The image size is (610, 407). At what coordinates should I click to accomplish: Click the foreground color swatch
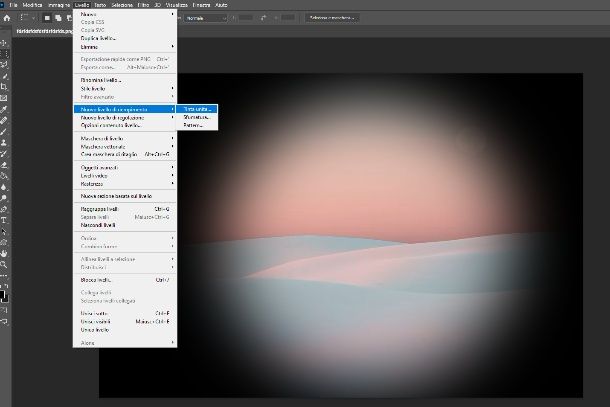(2, 294)
